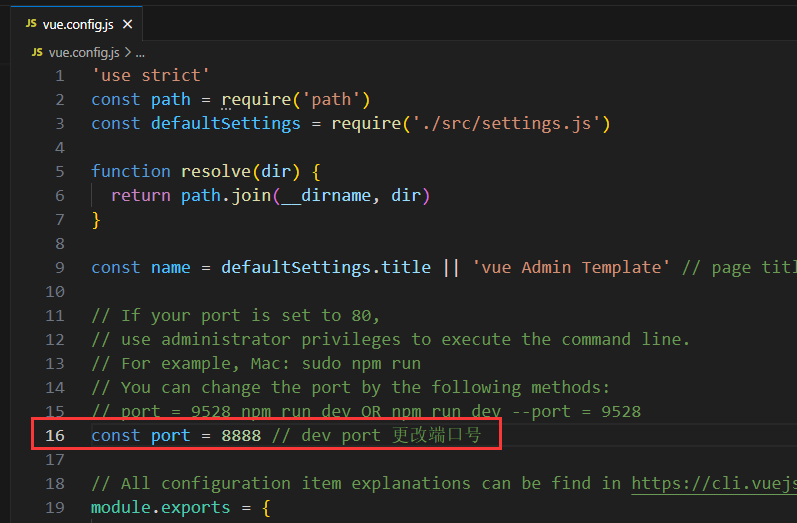
Task: Click __dirname on line 6
Action: click(x=326, y=196)
